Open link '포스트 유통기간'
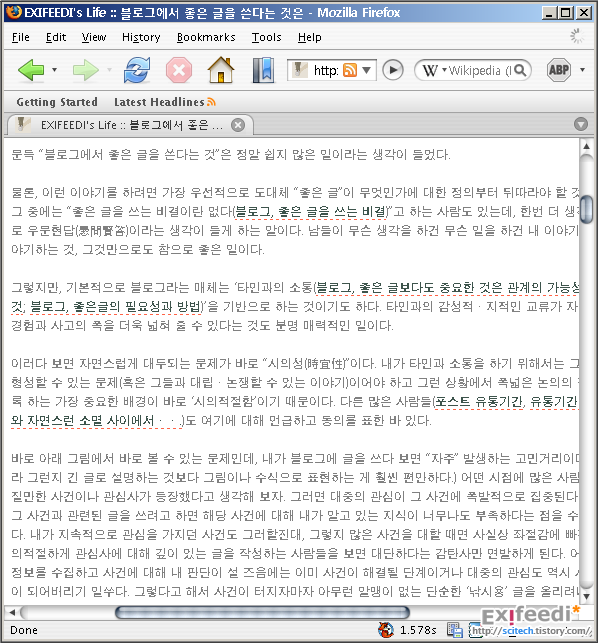The width and height of the screenshot is (598, 643). pos(479,402)
